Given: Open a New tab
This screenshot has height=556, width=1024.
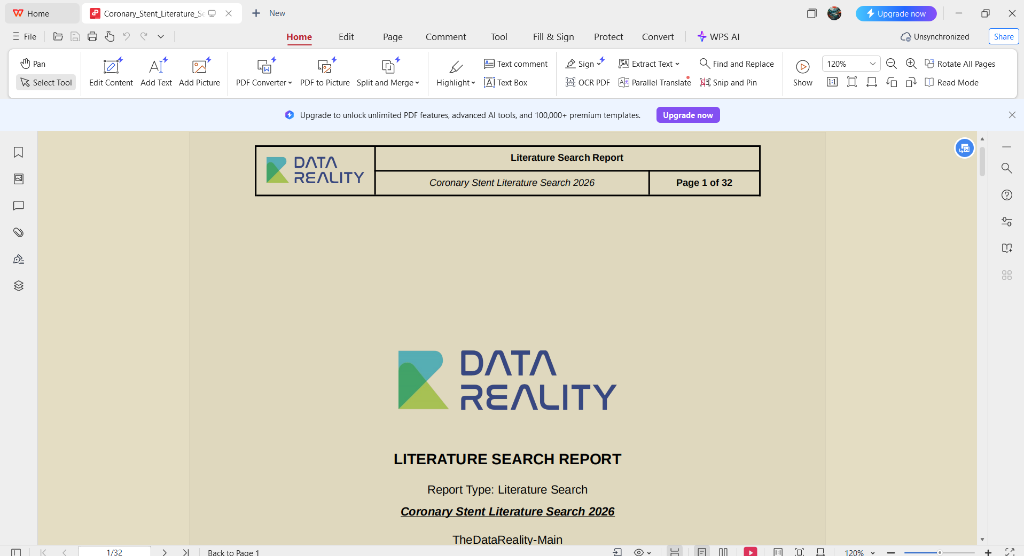Looking at the screenshot, I should pos(268,13).
